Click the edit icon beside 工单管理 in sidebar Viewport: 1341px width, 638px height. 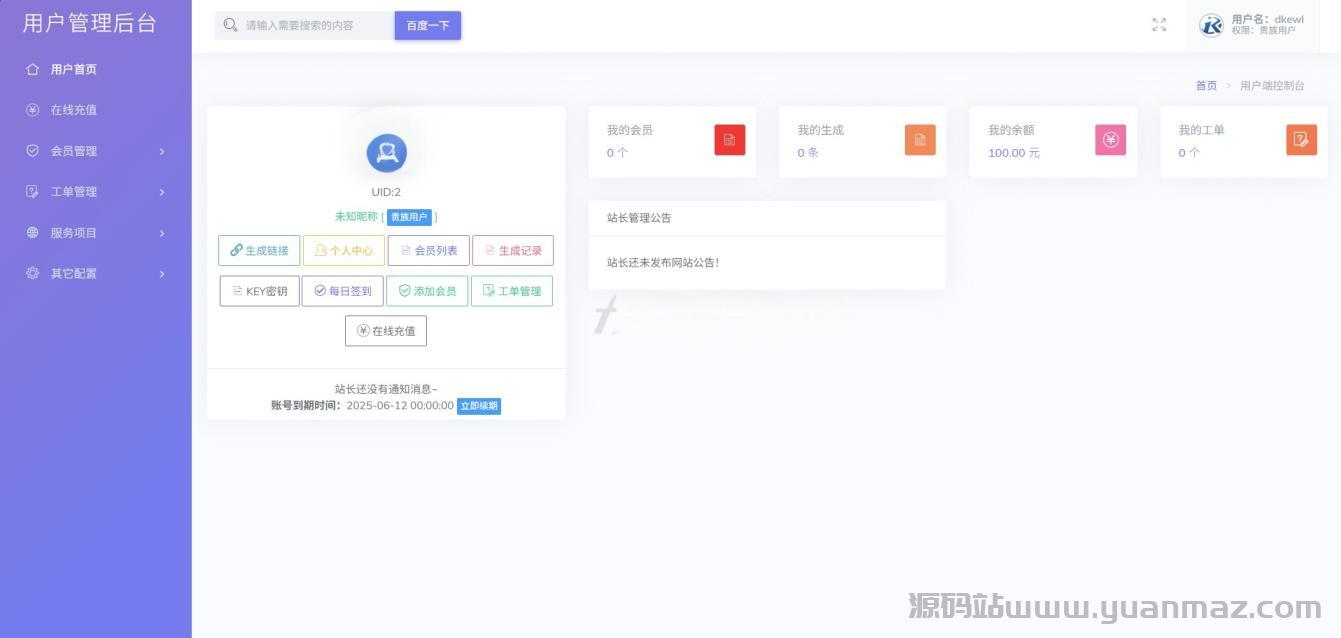tap(33, 192)
